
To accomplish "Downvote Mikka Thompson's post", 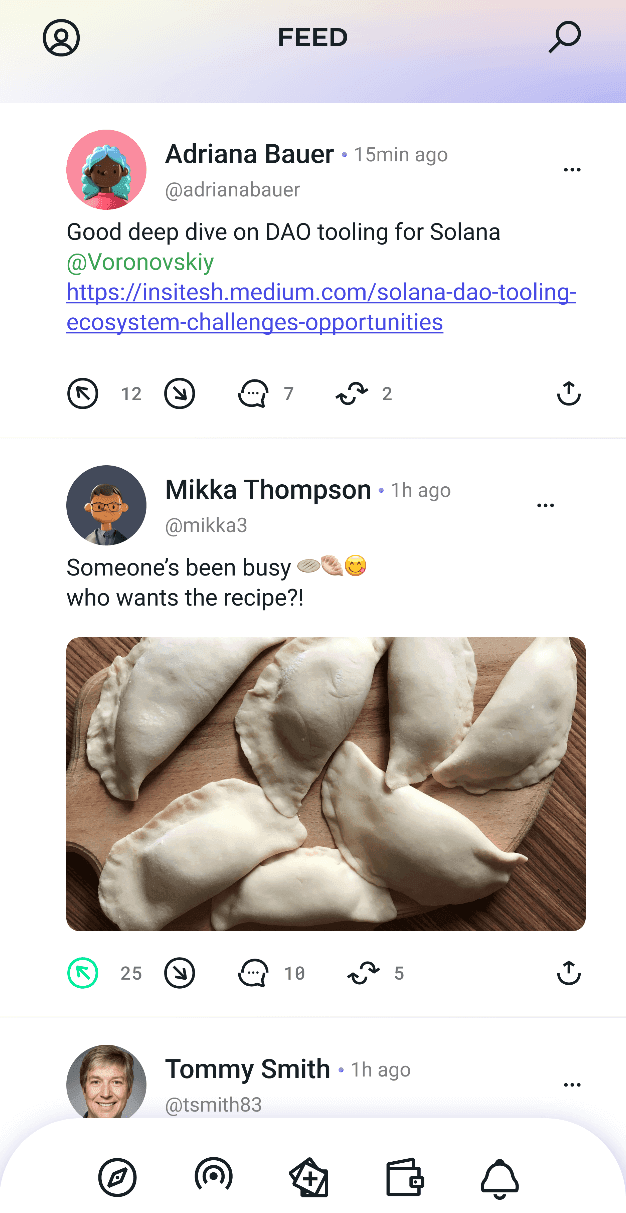I will click(x=180, y=973).
